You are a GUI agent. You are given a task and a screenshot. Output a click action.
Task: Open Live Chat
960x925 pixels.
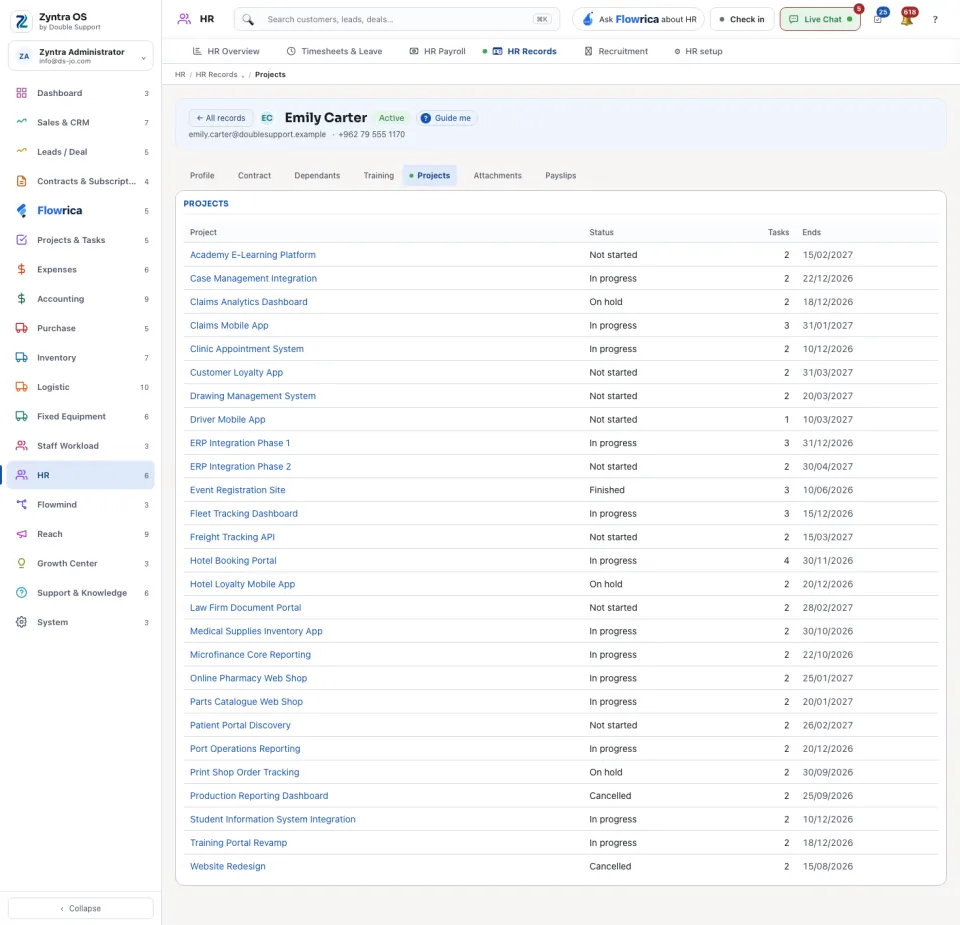(820, 20)
